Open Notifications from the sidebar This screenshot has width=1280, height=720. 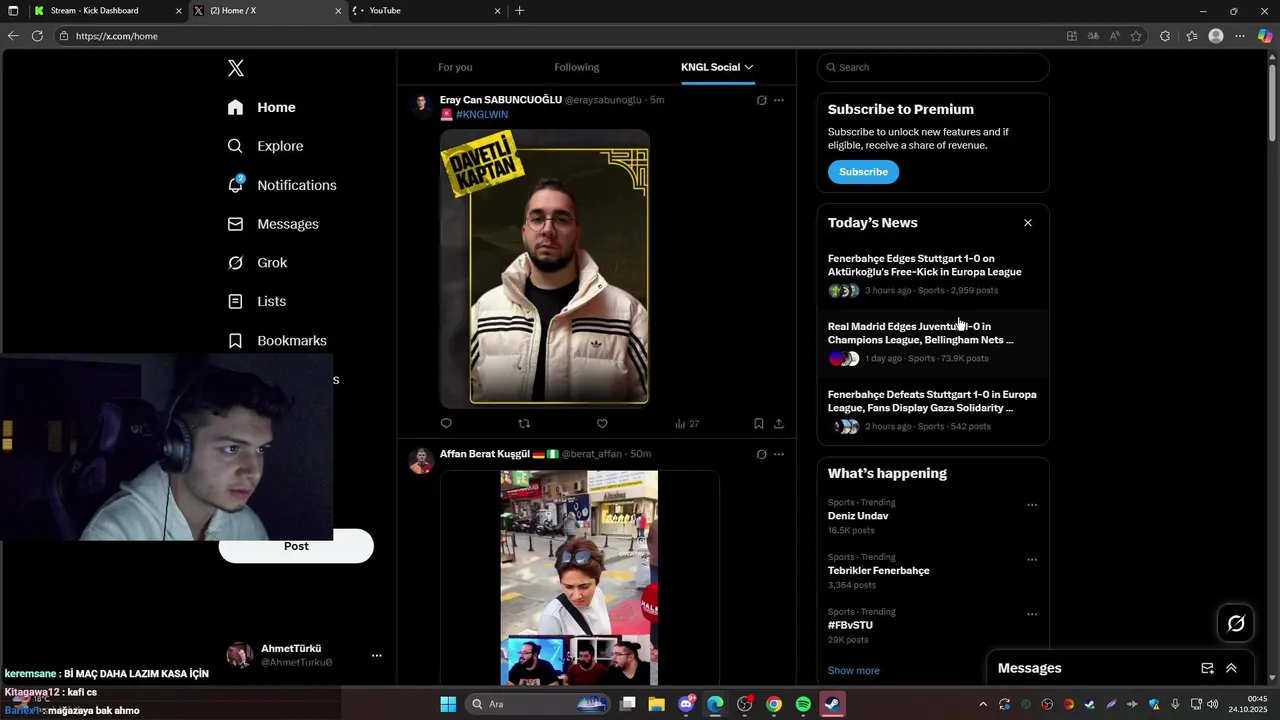(x=282, y=185)
